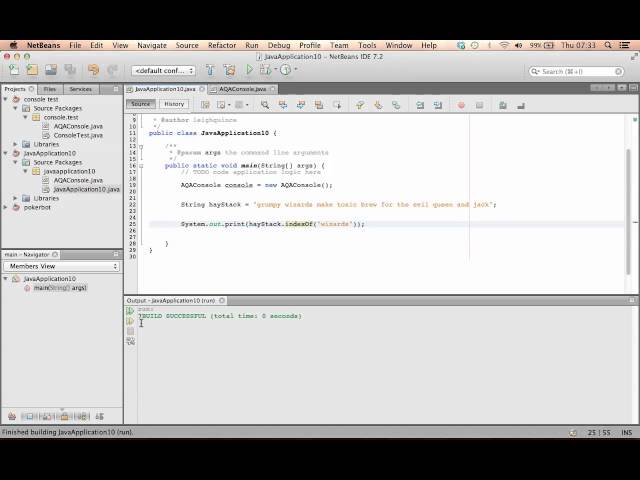Select the main(String[] args) member in the Navigator
640x480 pixels.
(60, 288)
